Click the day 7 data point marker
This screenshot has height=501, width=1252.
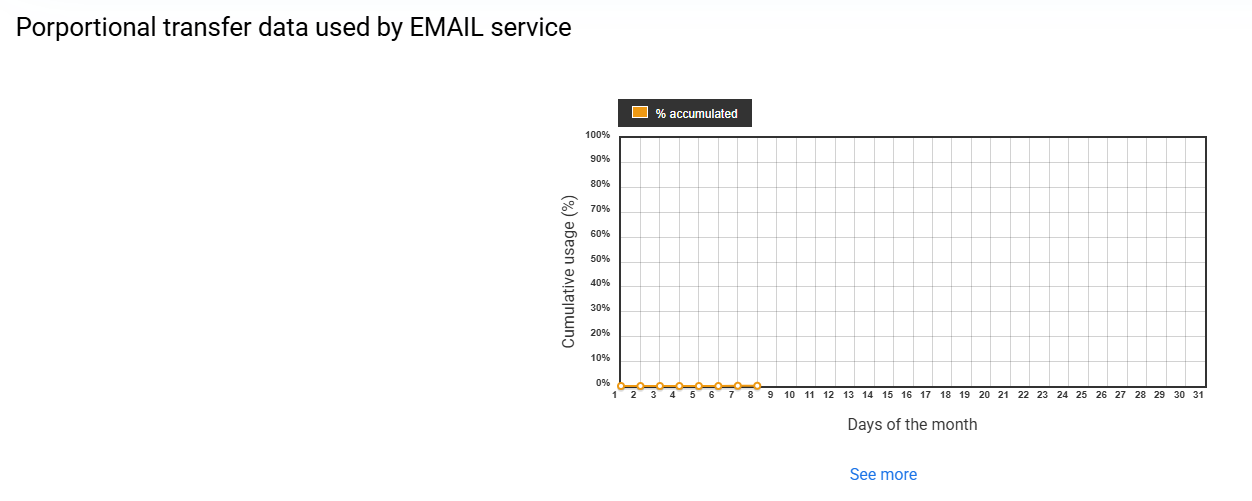pyautogui.click(x=738, y=386)
